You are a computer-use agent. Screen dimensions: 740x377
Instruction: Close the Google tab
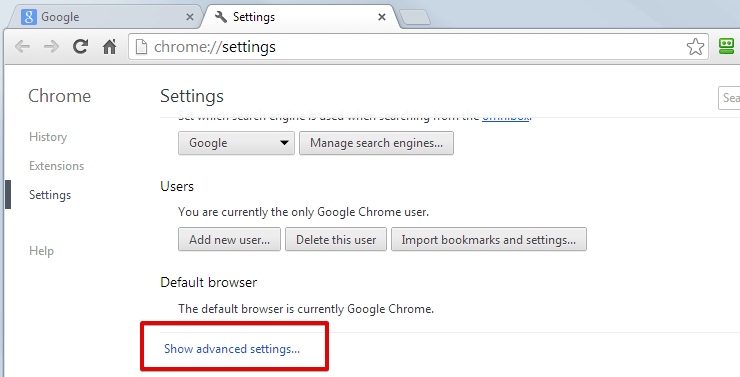(x=190, y=17)
